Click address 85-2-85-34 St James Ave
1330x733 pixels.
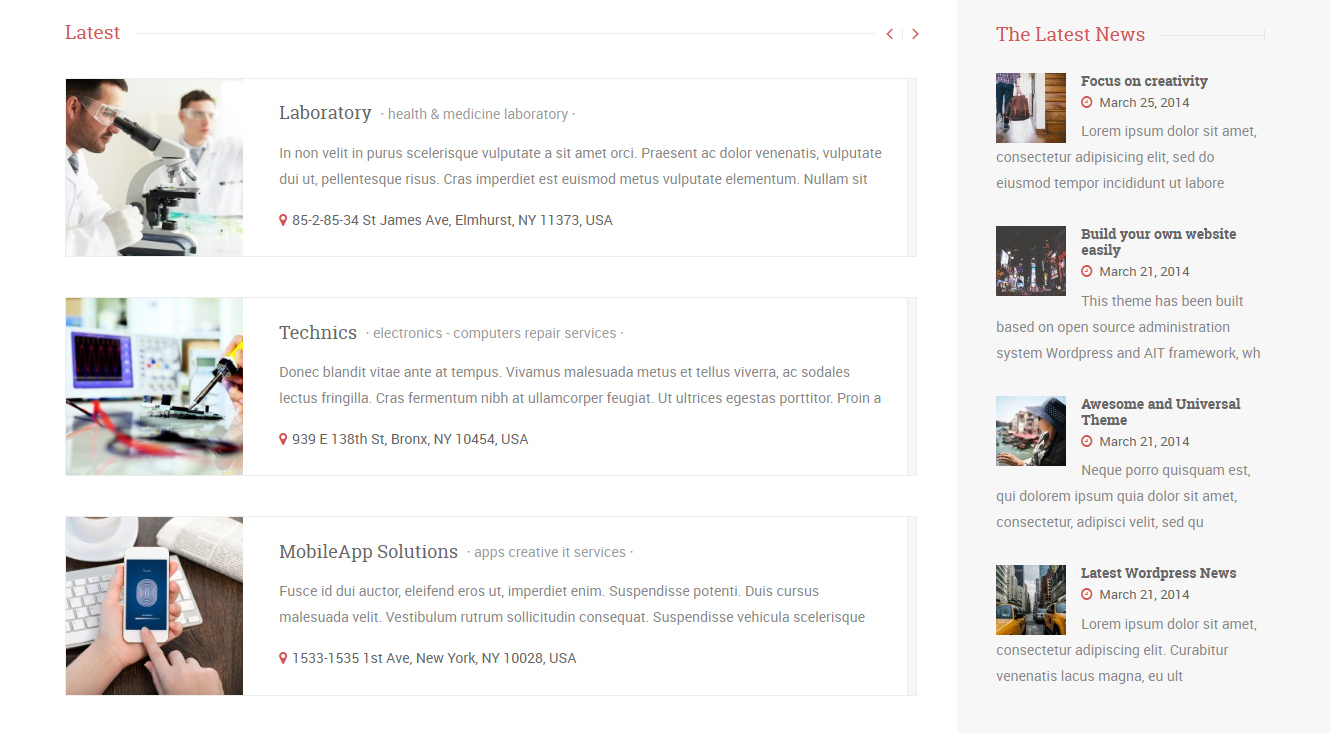(452, 220)
